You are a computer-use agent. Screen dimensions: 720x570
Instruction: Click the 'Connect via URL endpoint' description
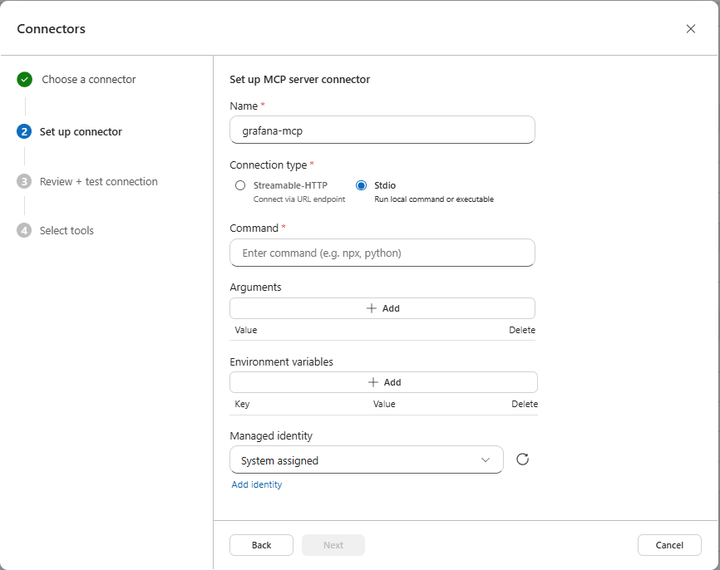299,199
